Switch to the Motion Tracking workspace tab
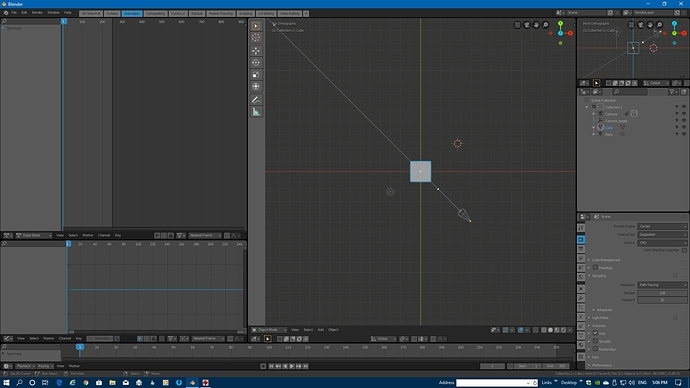 click(x=220, y=14)
